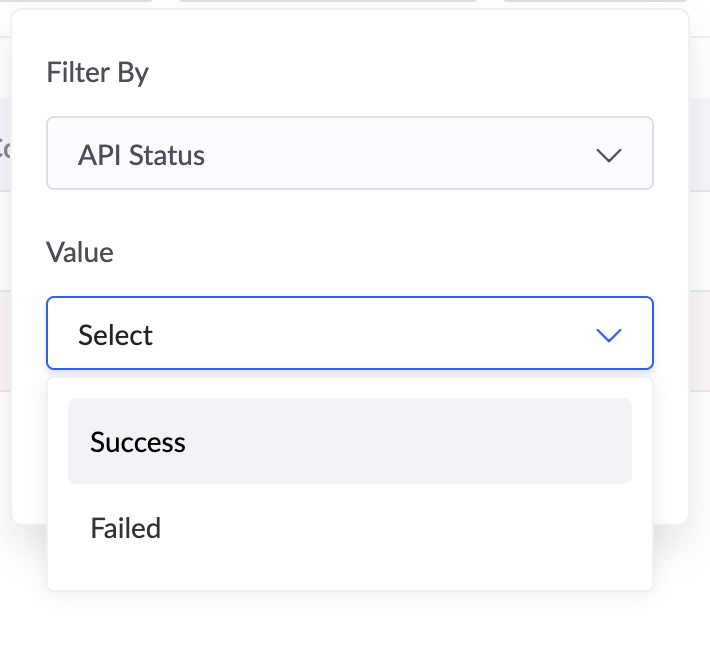Toggle the Value dropdown arrow
710x648 pixels.
tap(608, 335)
